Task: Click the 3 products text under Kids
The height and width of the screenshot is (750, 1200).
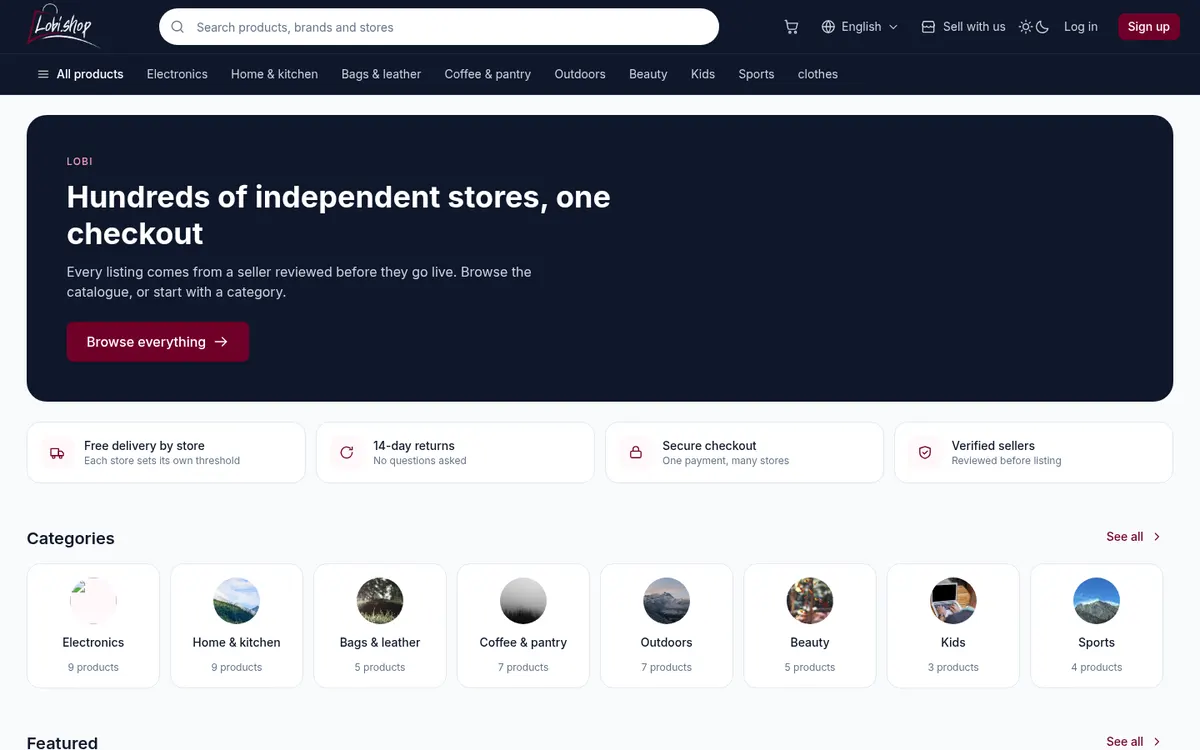Action: [953, 667]
